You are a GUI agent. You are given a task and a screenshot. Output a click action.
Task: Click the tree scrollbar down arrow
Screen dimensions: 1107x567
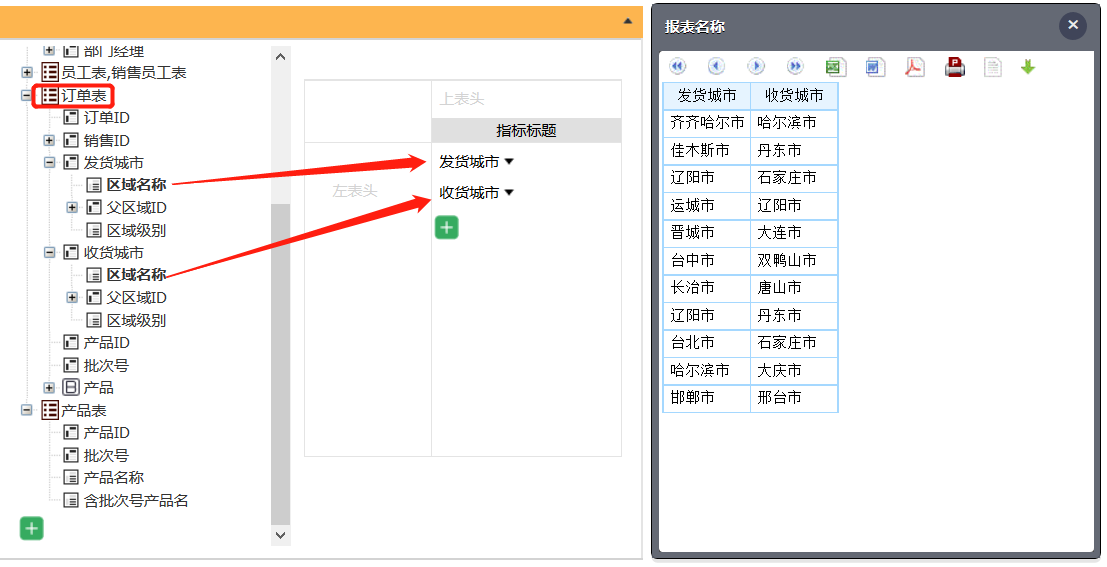[280, 535]
